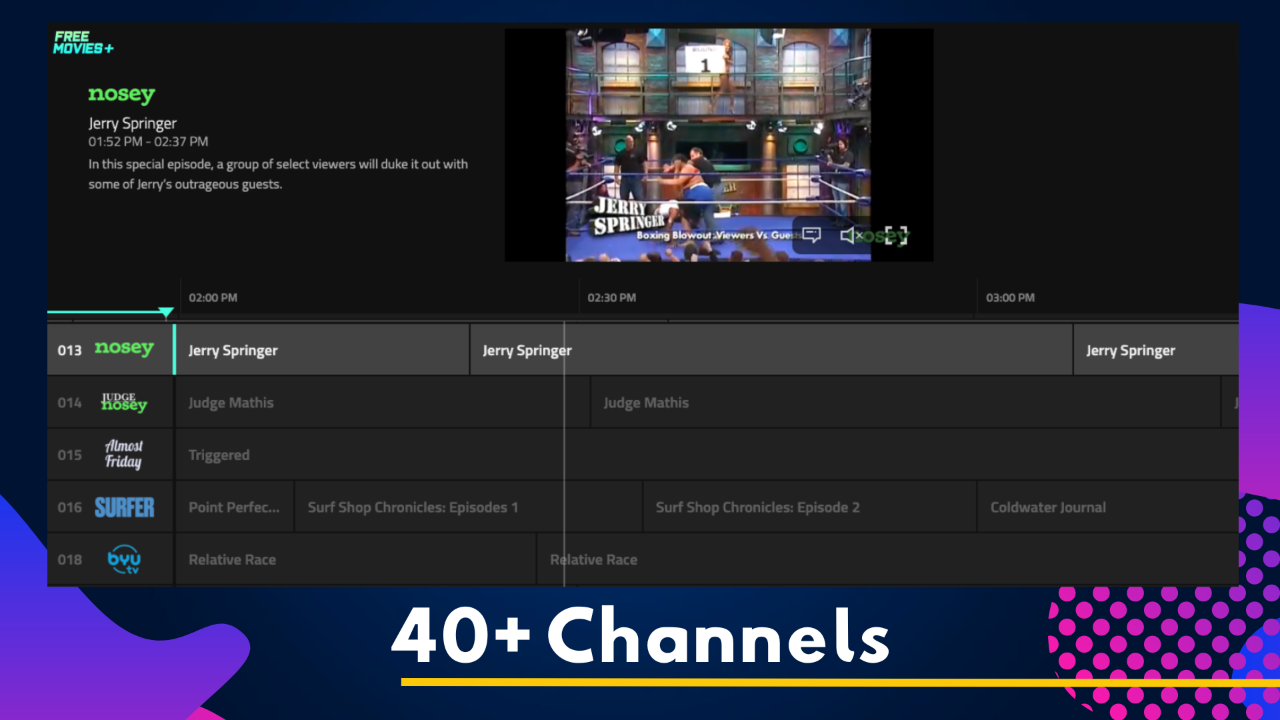Viewport: 1280px width, 720px height.
Task: Toggle fullscreen view of the stream
Action: [897, 233]
